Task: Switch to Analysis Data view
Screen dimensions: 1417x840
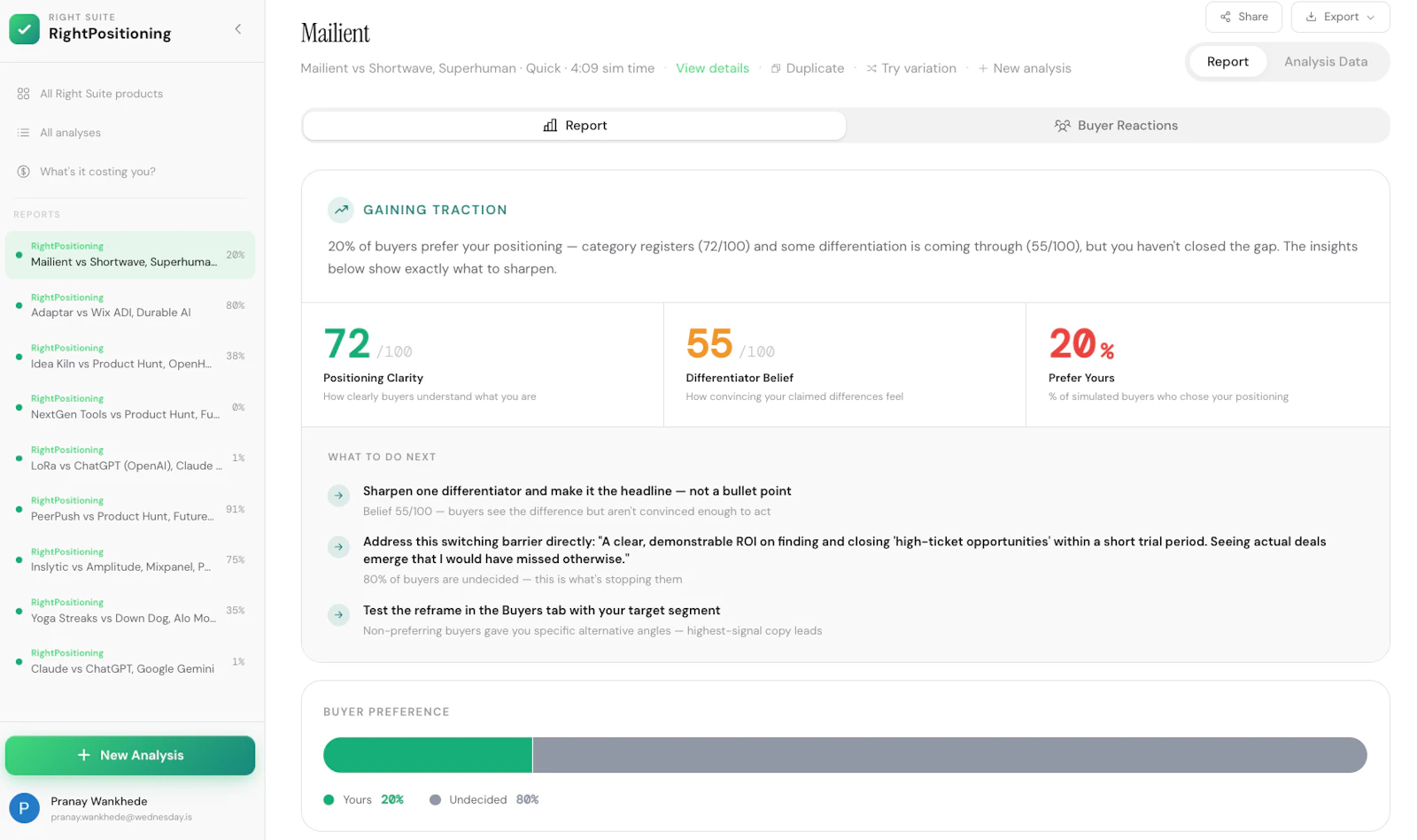Action: point(1326,62)
